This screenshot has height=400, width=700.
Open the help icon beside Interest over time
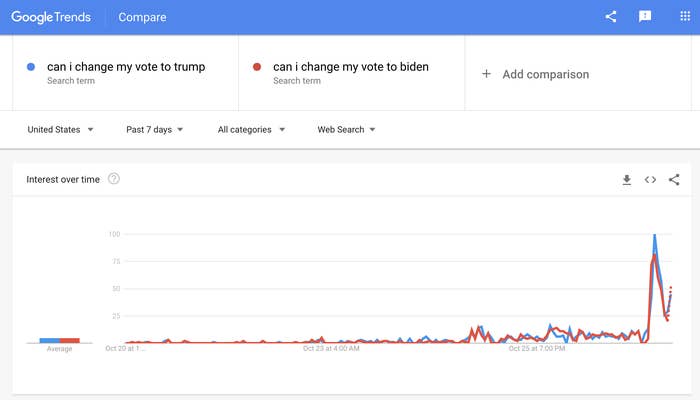[114, 179]
